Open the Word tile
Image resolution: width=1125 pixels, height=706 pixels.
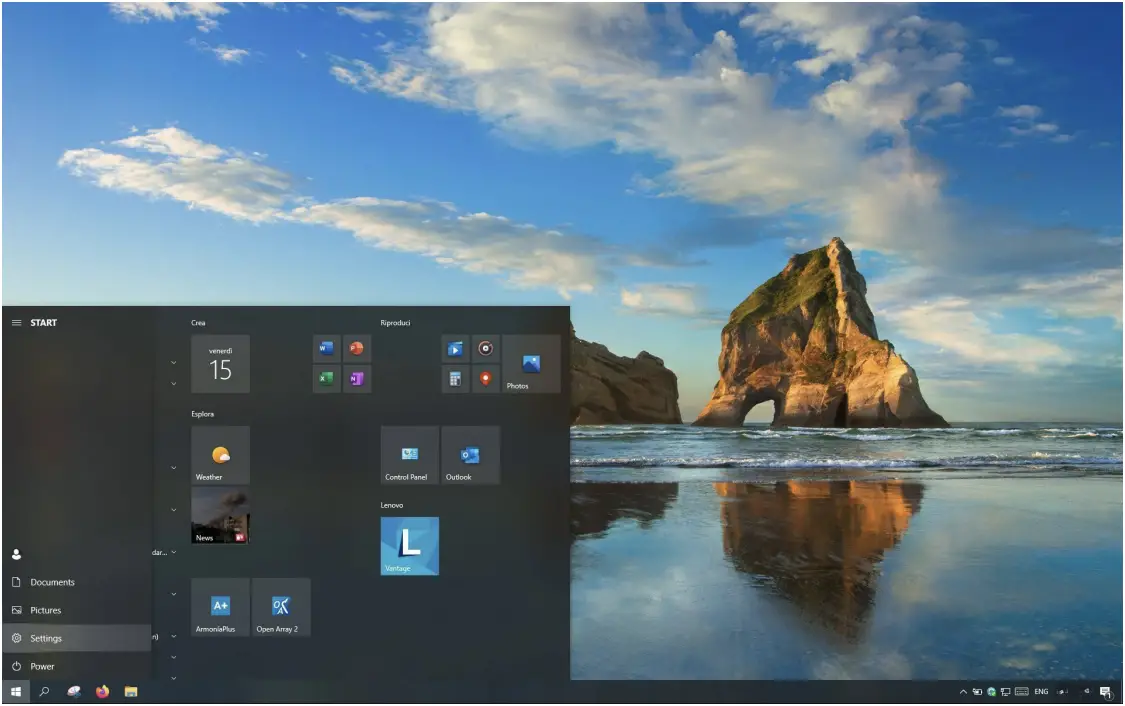326,349
